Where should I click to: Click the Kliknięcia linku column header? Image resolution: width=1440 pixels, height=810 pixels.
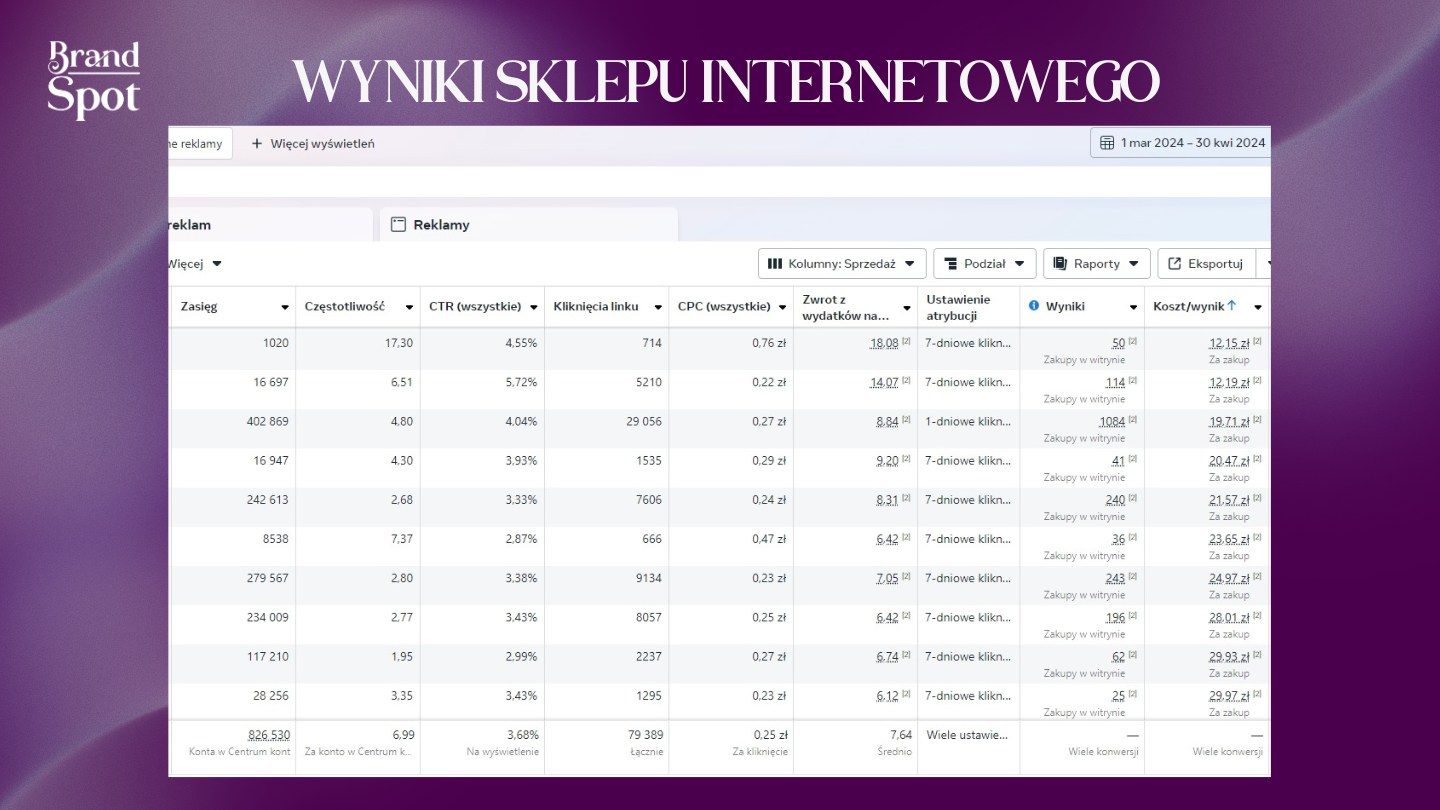[597, 307]
